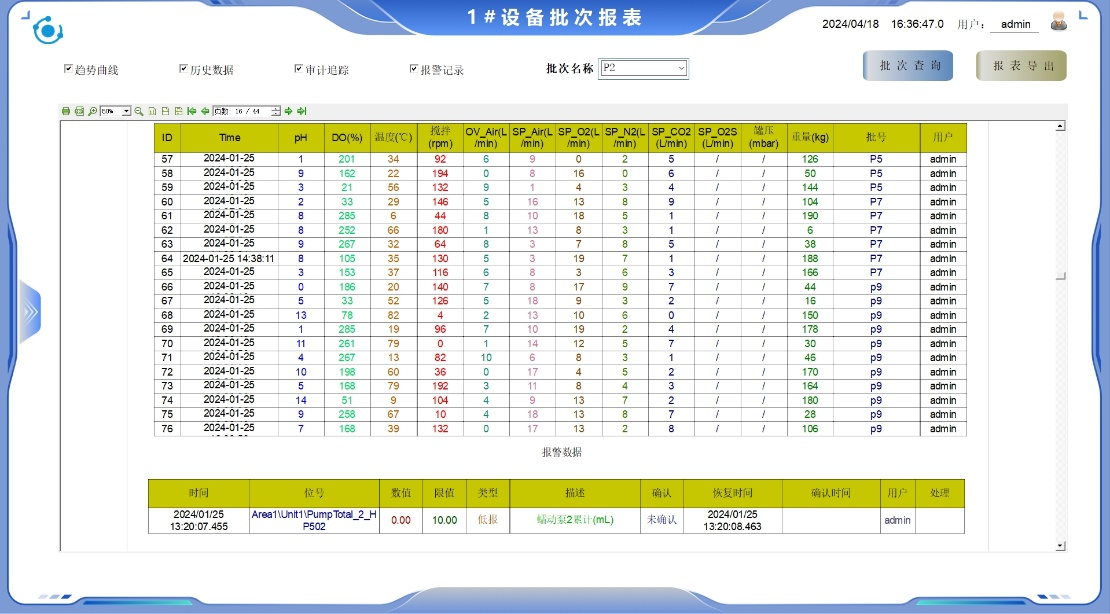Click the zoom in magnifier icon
This screenshot has height=614, width=1110.
(x=92, y=111)
